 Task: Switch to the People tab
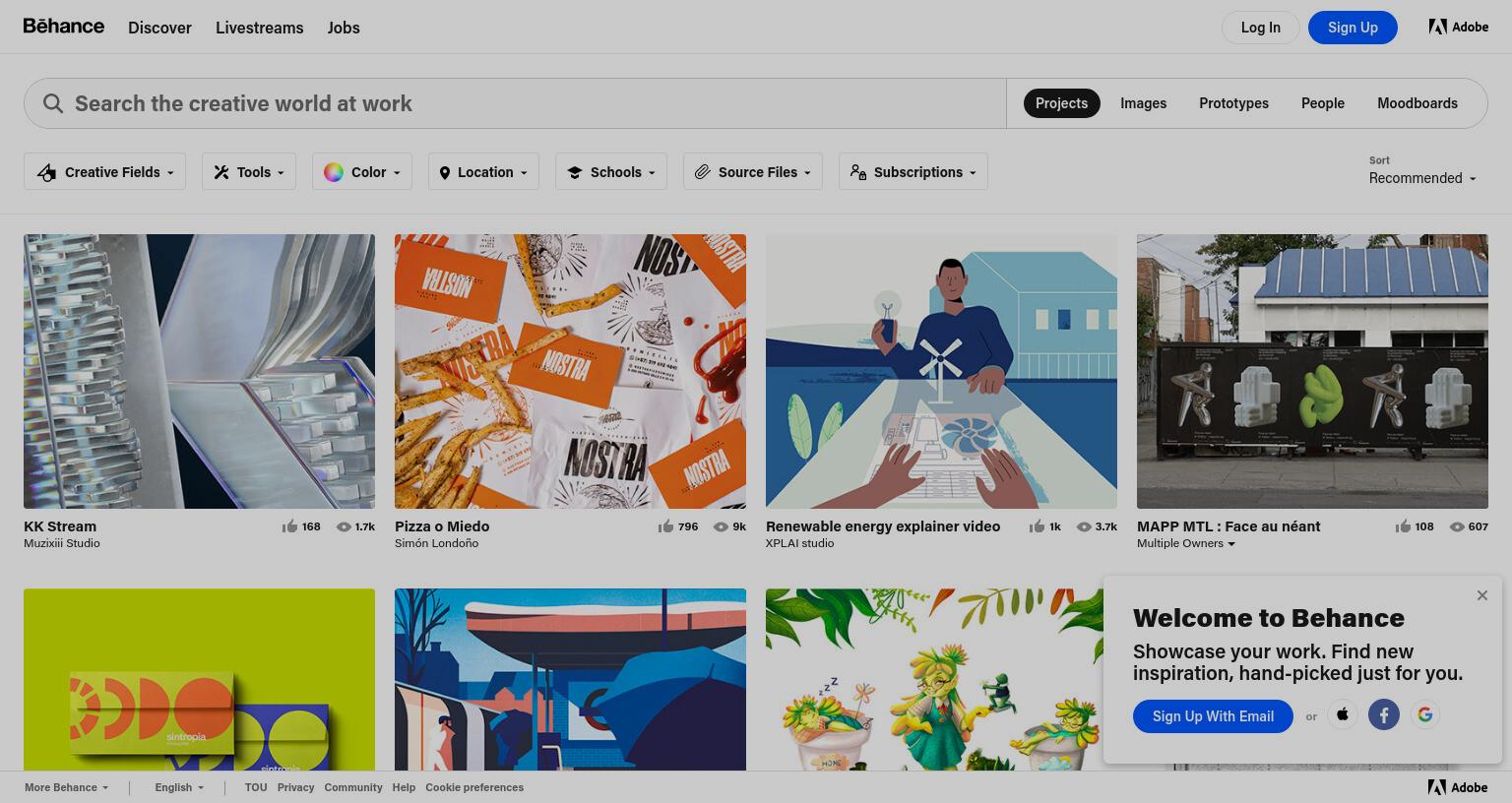click(x=1322, y=103)
